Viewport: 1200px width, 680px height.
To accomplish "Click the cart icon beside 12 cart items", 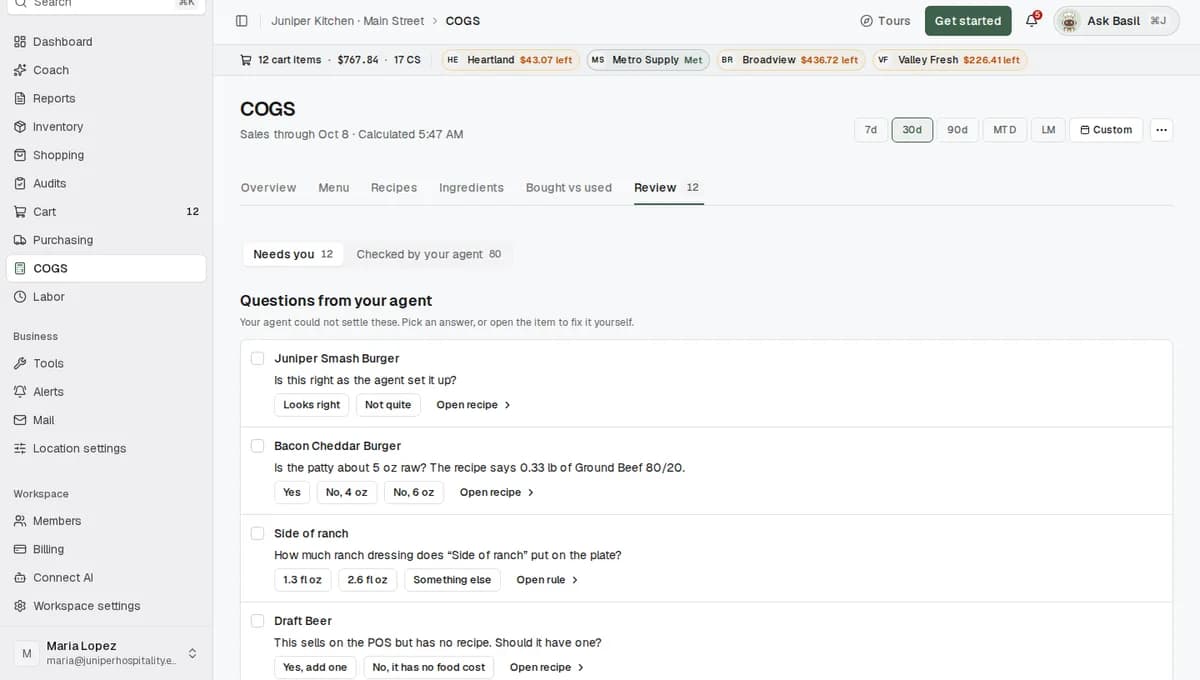I will point(246,60).
